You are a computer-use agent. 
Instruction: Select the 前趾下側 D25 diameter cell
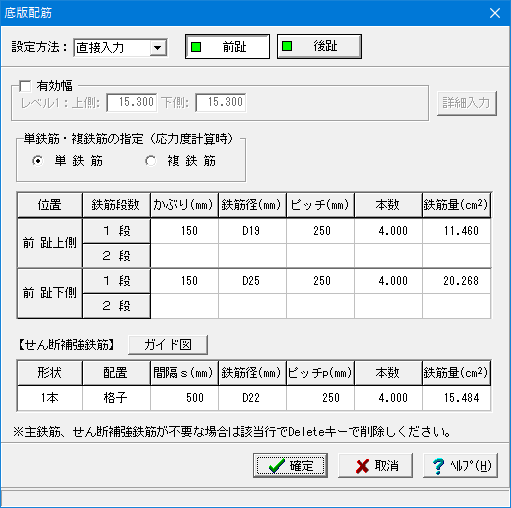pos(252,281)
